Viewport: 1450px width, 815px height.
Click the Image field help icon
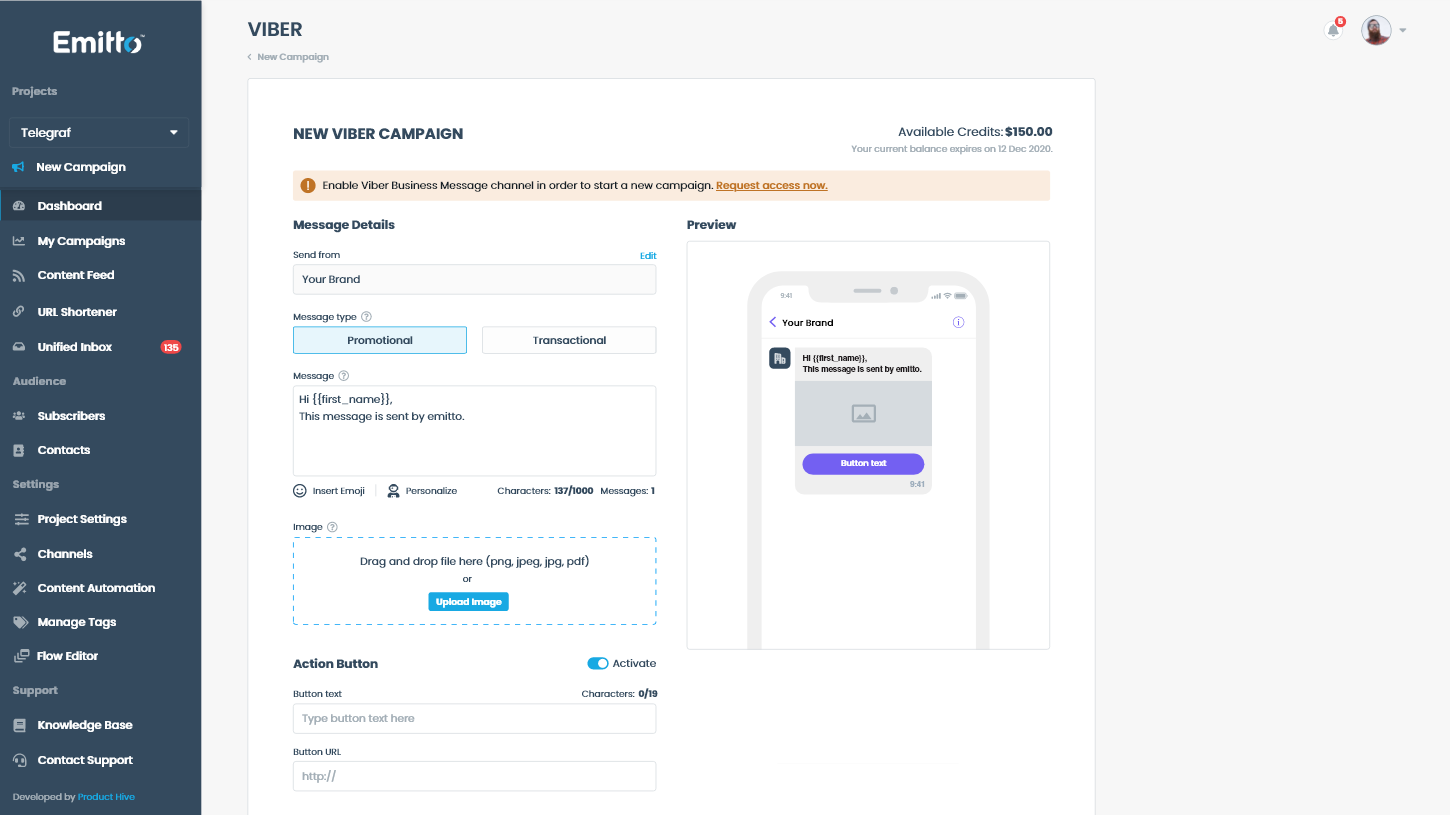tap(332, 527)
